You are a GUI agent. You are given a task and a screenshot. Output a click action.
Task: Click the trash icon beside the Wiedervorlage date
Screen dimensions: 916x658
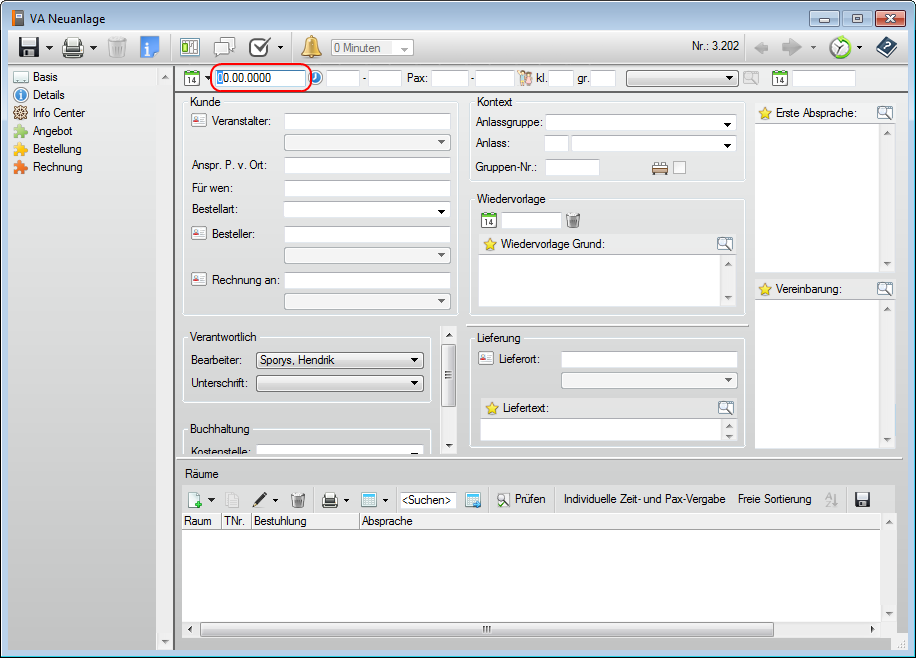(x=573, y=220)
